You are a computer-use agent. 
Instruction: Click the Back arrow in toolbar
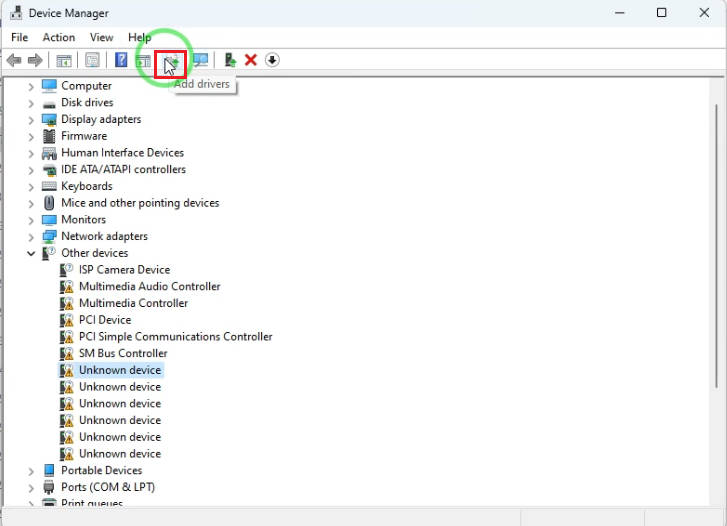coord(14,60)
